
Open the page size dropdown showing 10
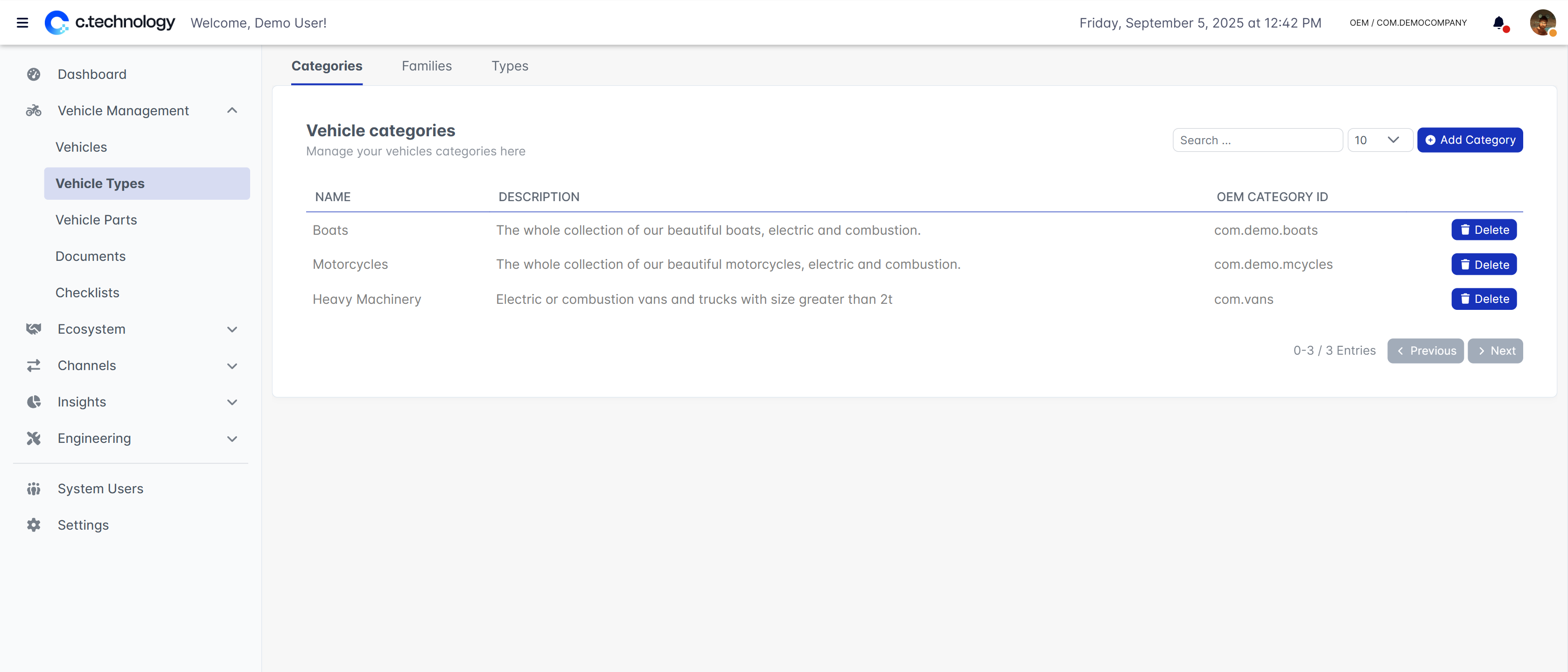pos(1379,140)
